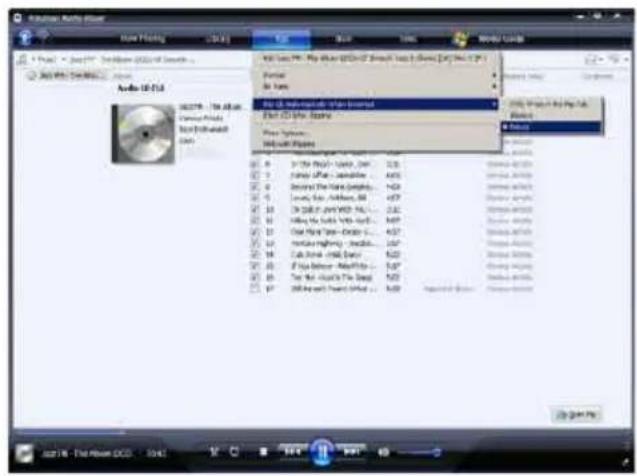Skip to the previous track

pyautogui.click(x=292, y=452)
